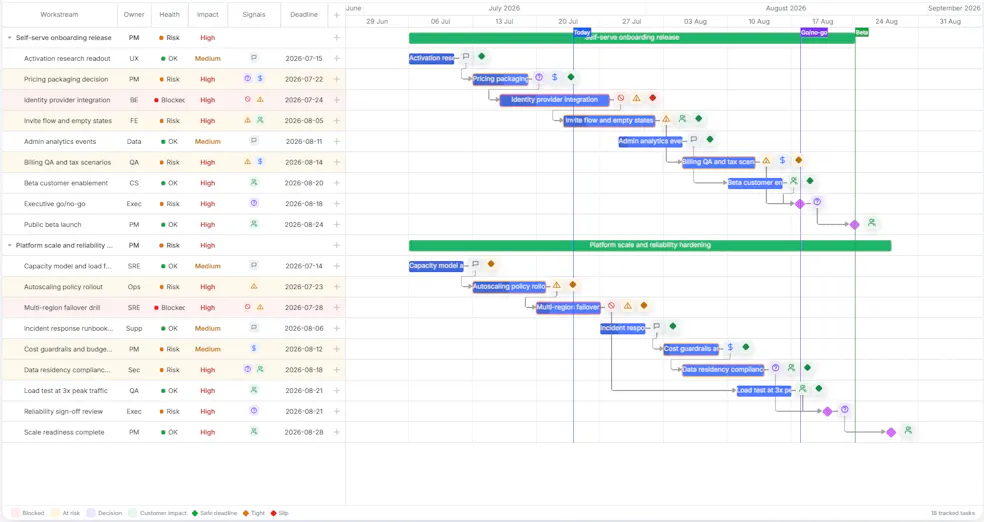
Task: Click deadline 2026-08-28 in Scale readiness row
Action: (304, 432)
